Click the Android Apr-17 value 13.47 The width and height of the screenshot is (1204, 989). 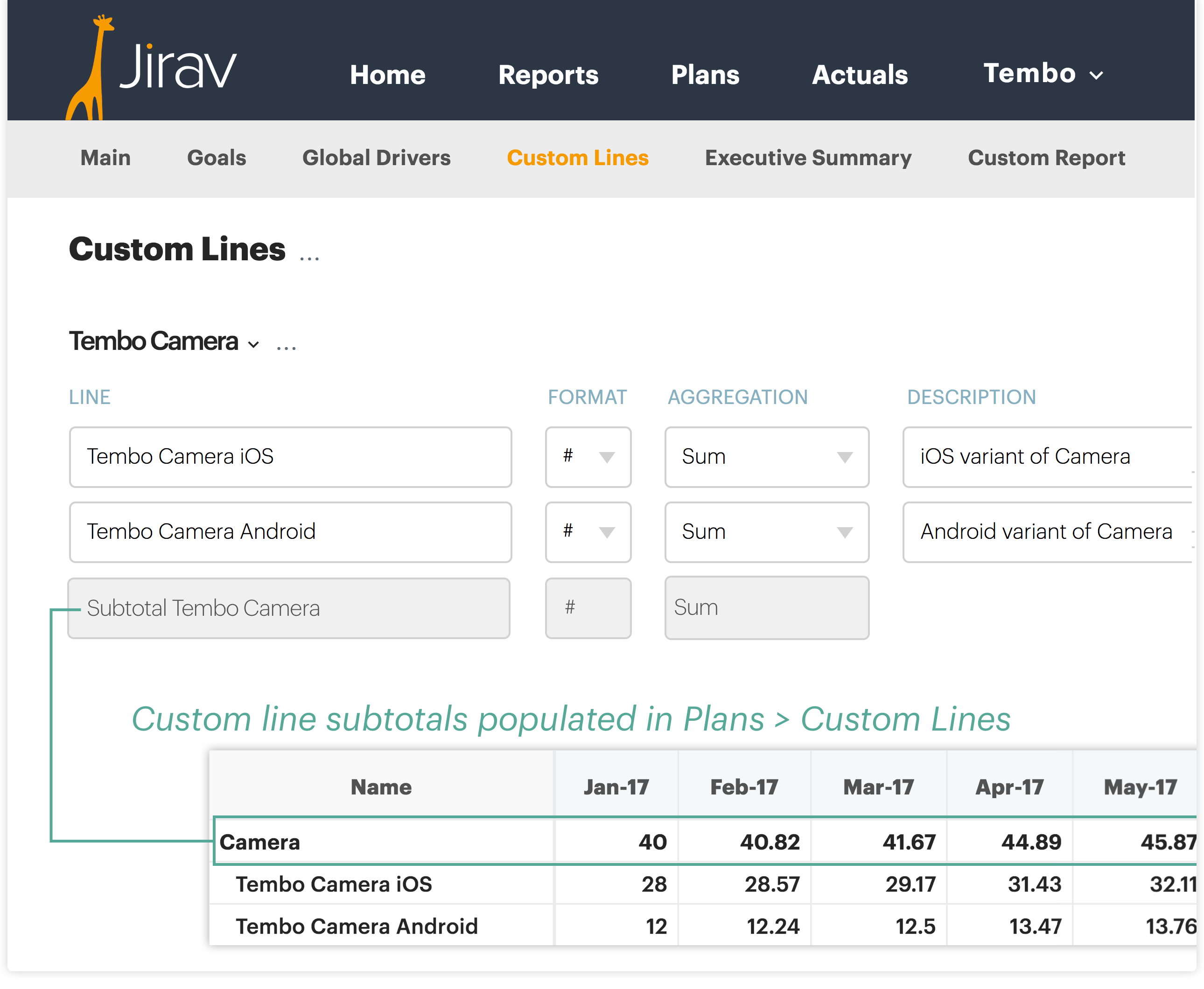(x=1036, y=926)
